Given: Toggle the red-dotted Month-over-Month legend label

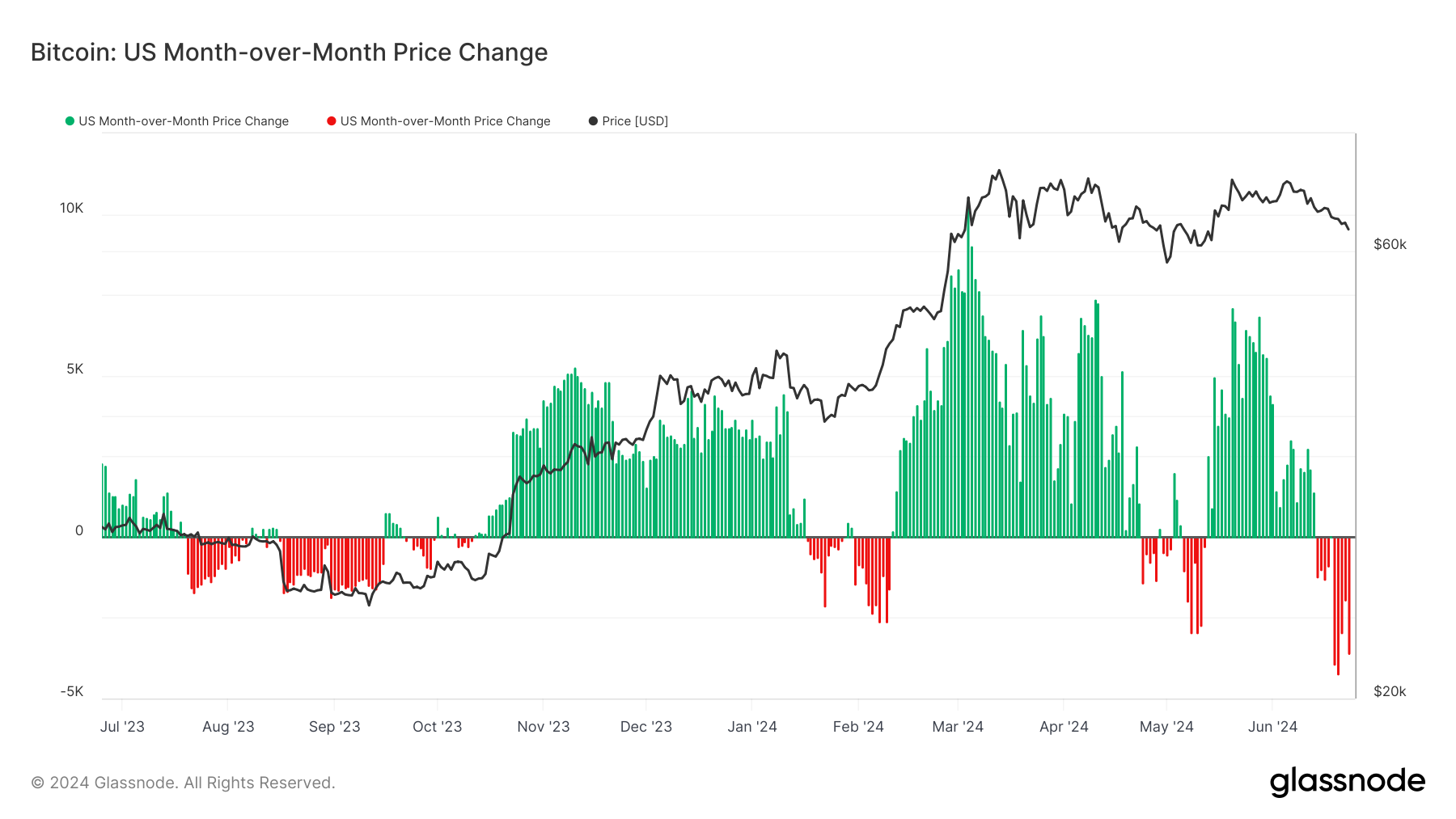Looking at the screenshot, I should click(445, 121).
